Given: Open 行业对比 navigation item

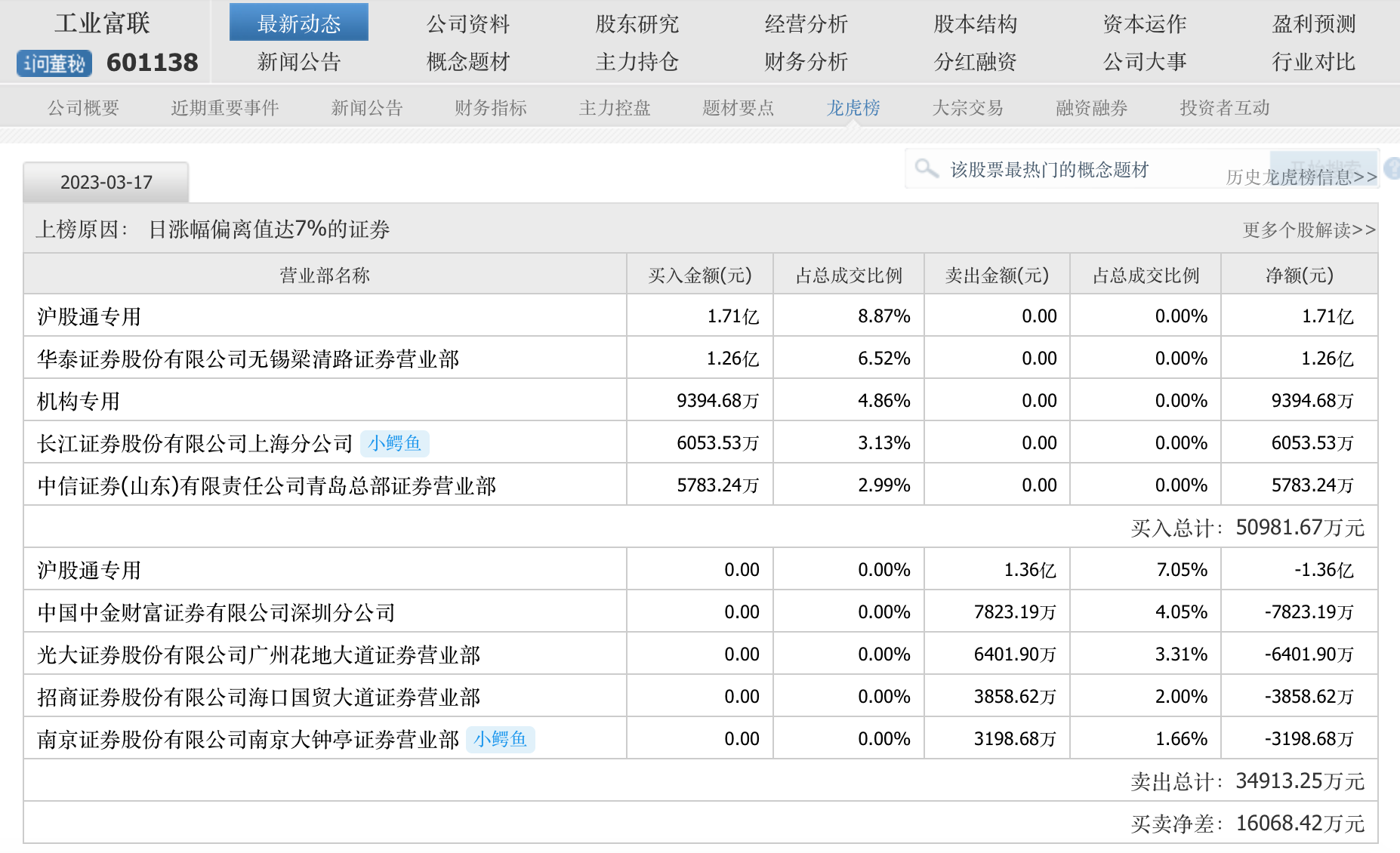Looking at the screenshot, I should click(1313, 62).
